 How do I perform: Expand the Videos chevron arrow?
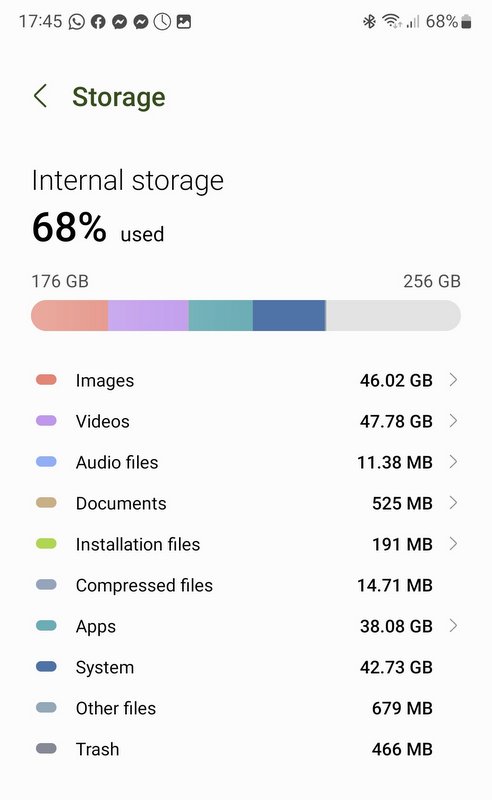pyautogui.click(x=453, y=421)
